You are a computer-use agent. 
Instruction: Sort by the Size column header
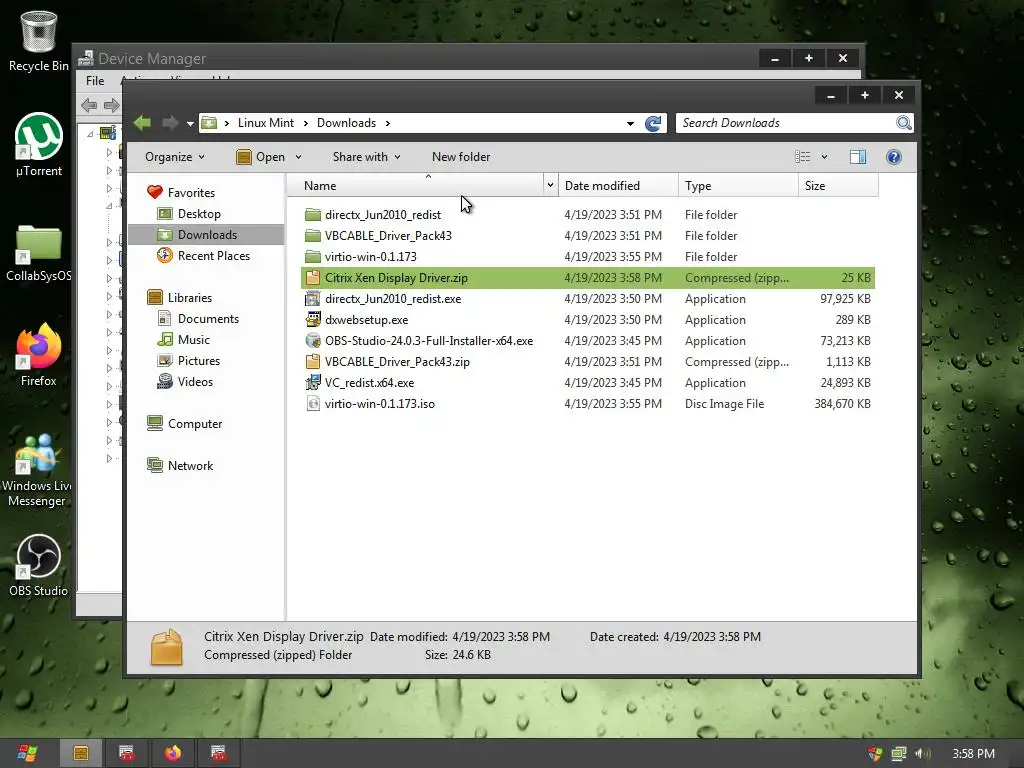839,185
